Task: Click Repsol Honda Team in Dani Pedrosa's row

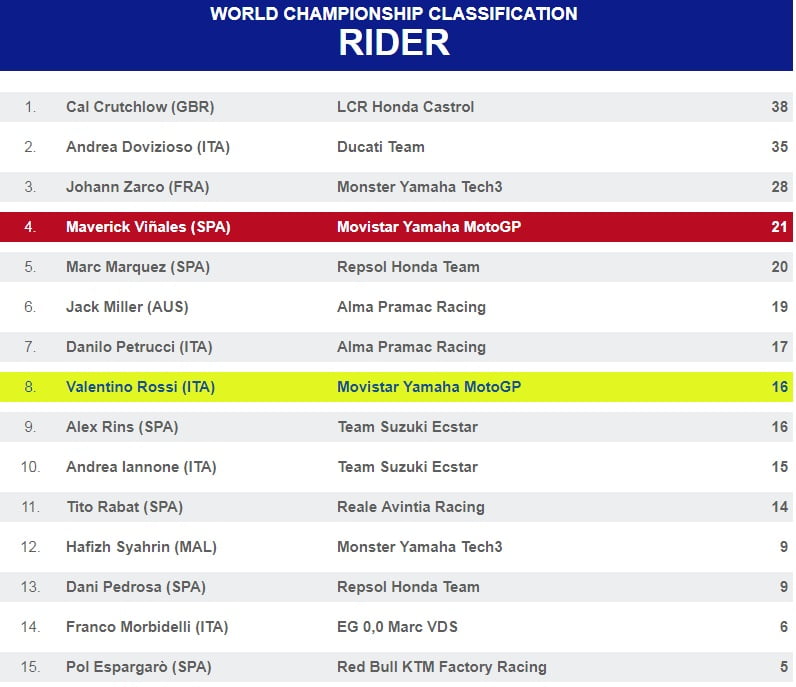Action: [x=408, y=587]
